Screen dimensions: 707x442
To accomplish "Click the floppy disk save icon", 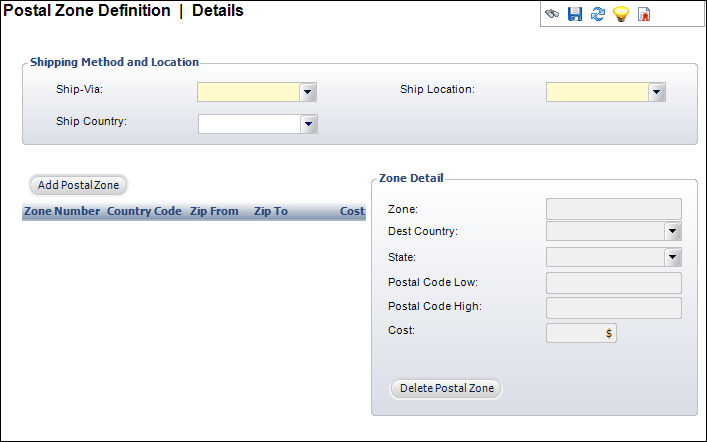I will coord(575,15).
